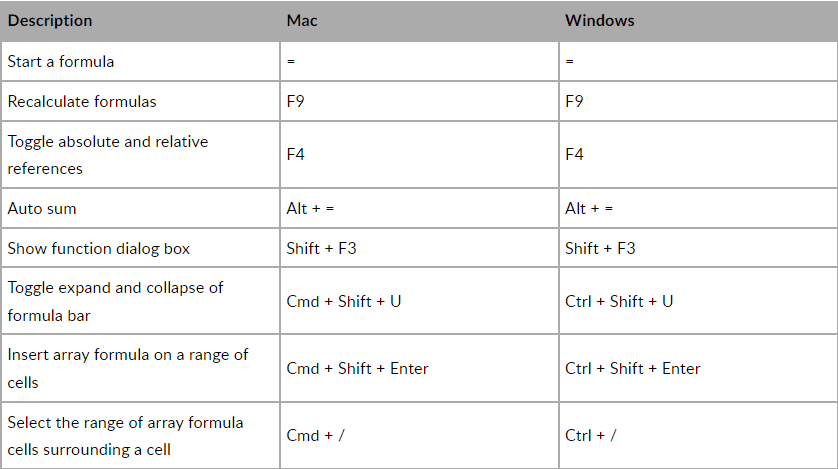
Task: Select the 'Cmd + Shift + U' shortcut
Action: click(x=344, y=301)
